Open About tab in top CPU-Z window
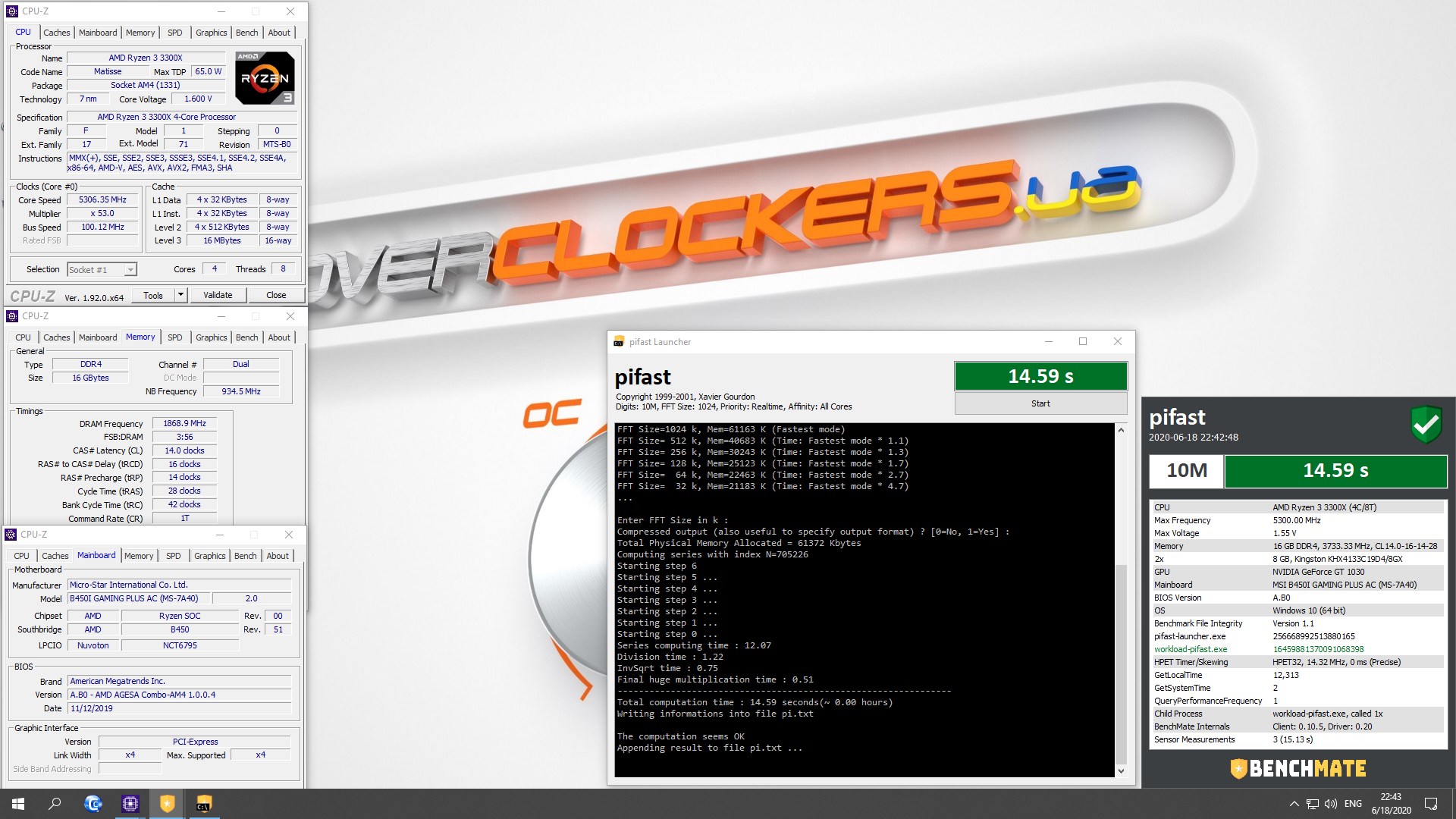This screenshot has width=1456, height=819. click(279, 33)
